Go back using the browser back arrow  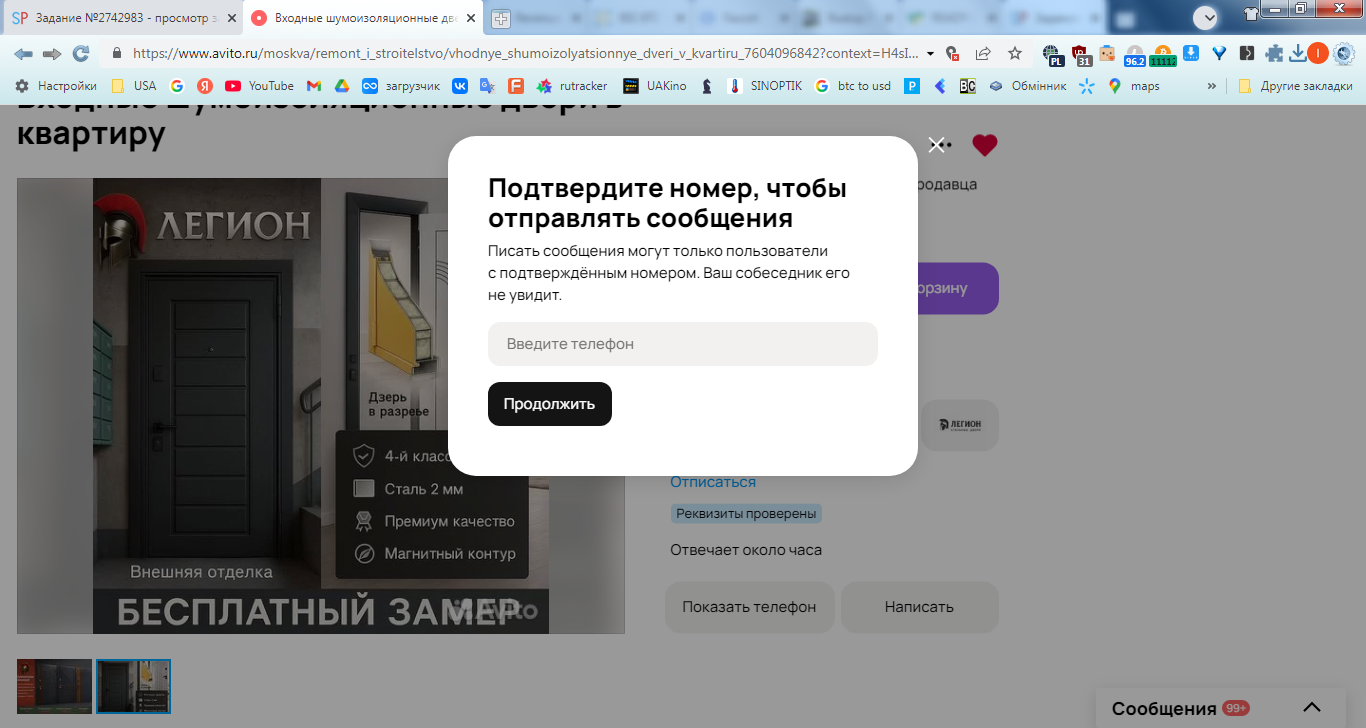23,53
